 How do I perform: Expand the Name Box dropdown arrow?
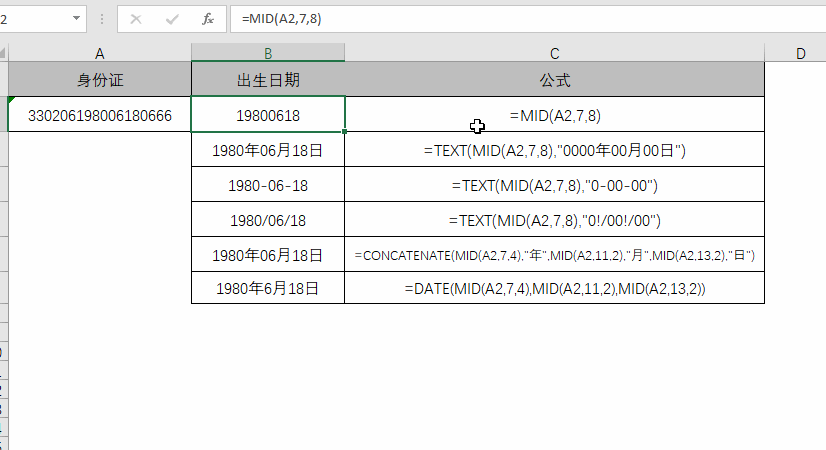77,19
